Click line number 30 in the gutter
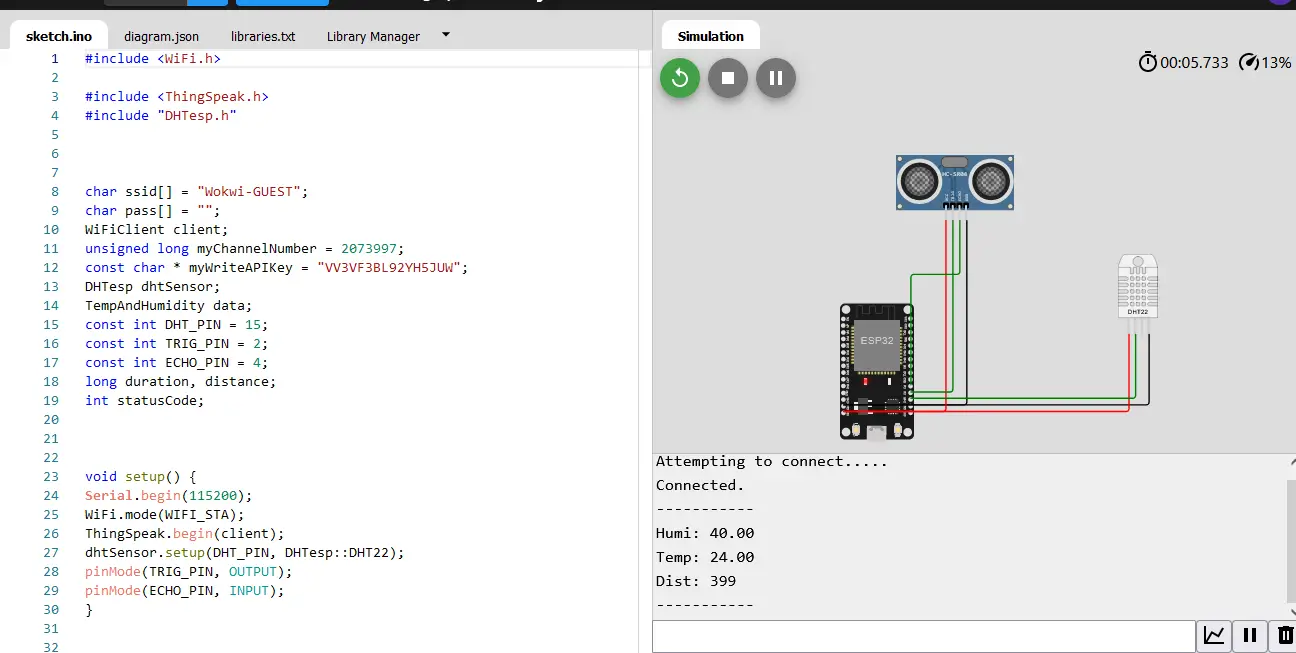Image resolution: width=1296 pixels, height=653 pixels. [51, 610]
